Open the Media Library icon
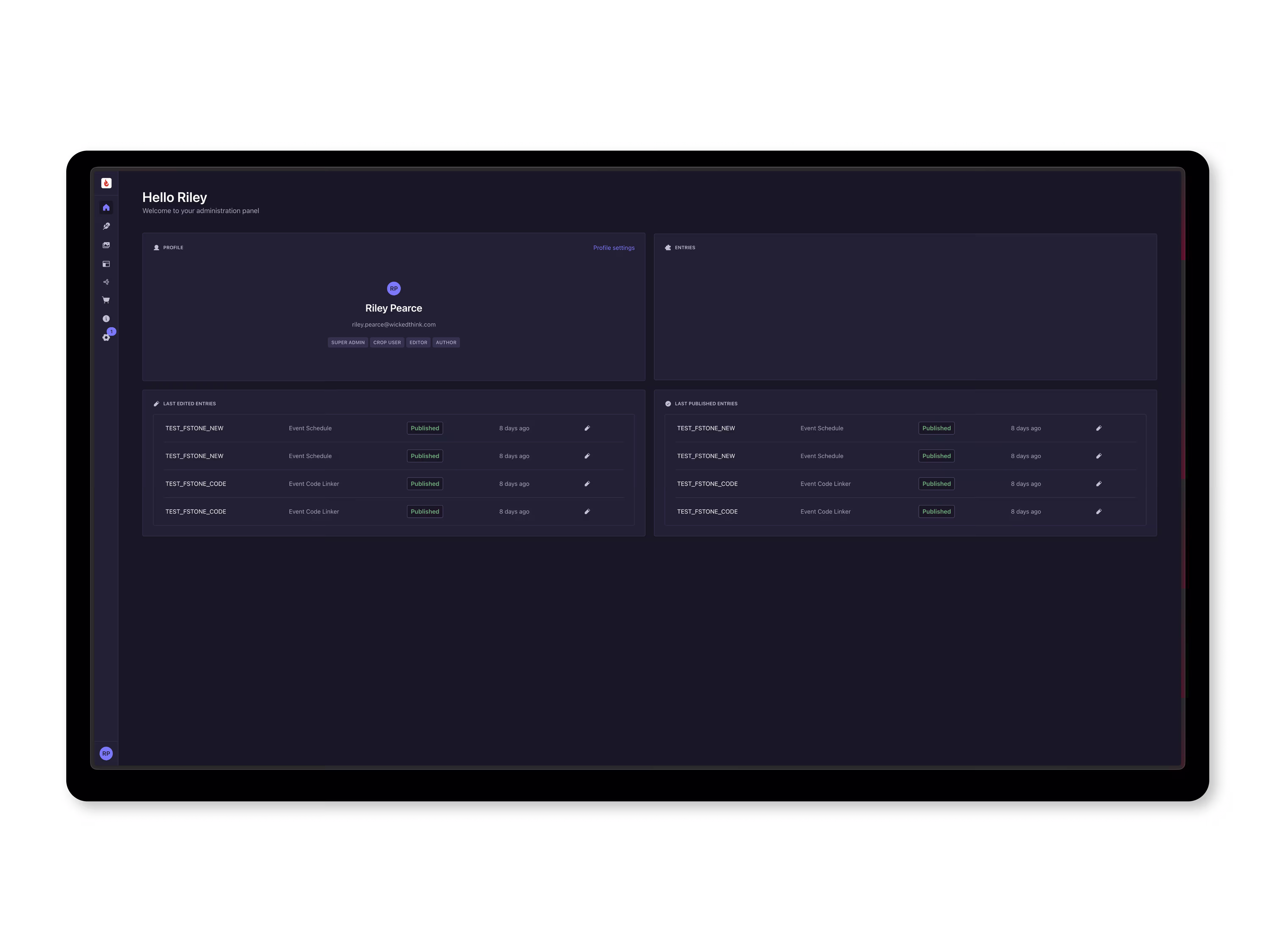The height and width of the screenshot is (952, 1270). (106, 245)
